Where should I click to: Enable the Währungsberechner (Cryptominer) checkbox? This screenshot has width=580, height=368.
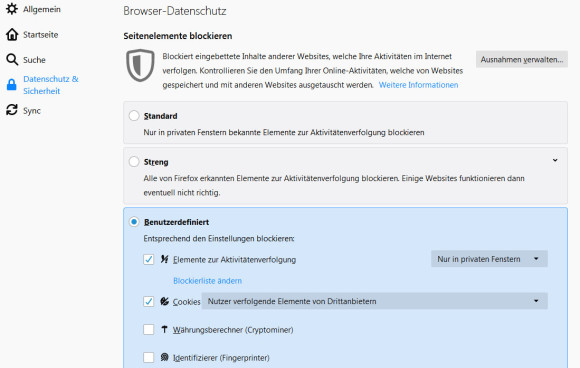coord(149,329)
